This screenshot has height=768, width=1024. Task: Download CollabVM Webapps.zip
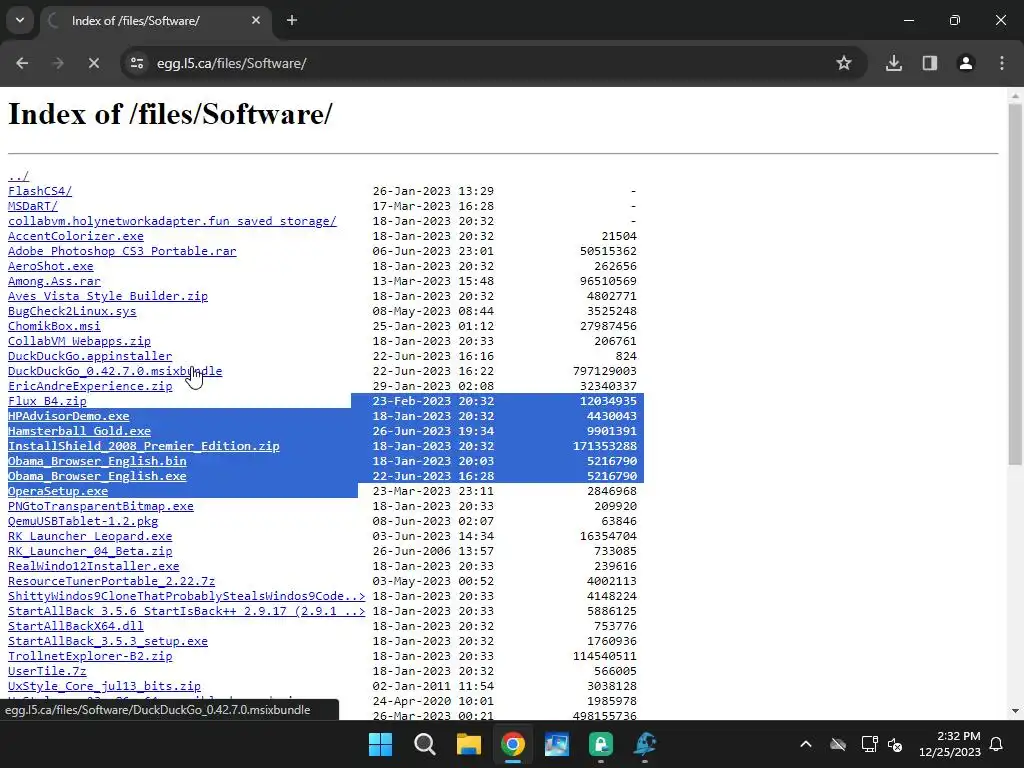[80, 342]
